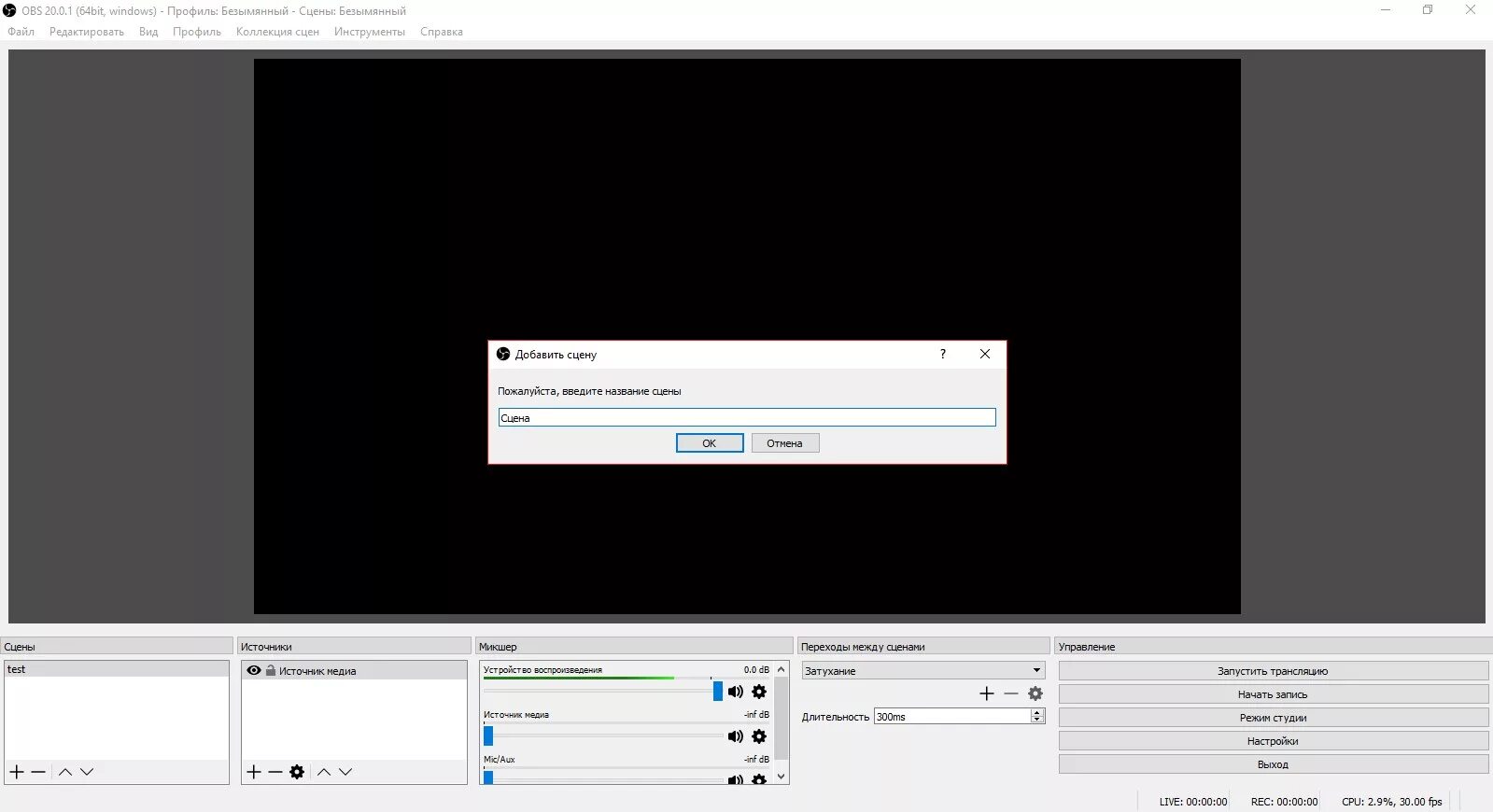Click mixer scrollbar up arrow

click(x=782, y=669)
